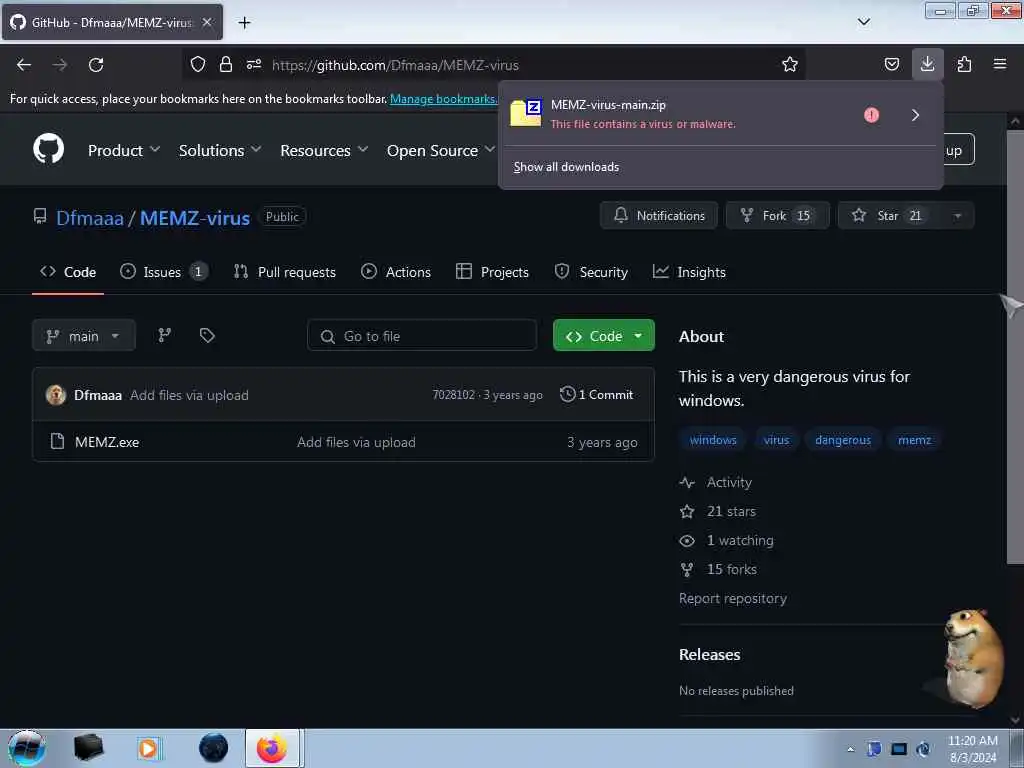Open a new browser tab
This screenshot has width=1024, height=768.
click(x=244, y=23)
